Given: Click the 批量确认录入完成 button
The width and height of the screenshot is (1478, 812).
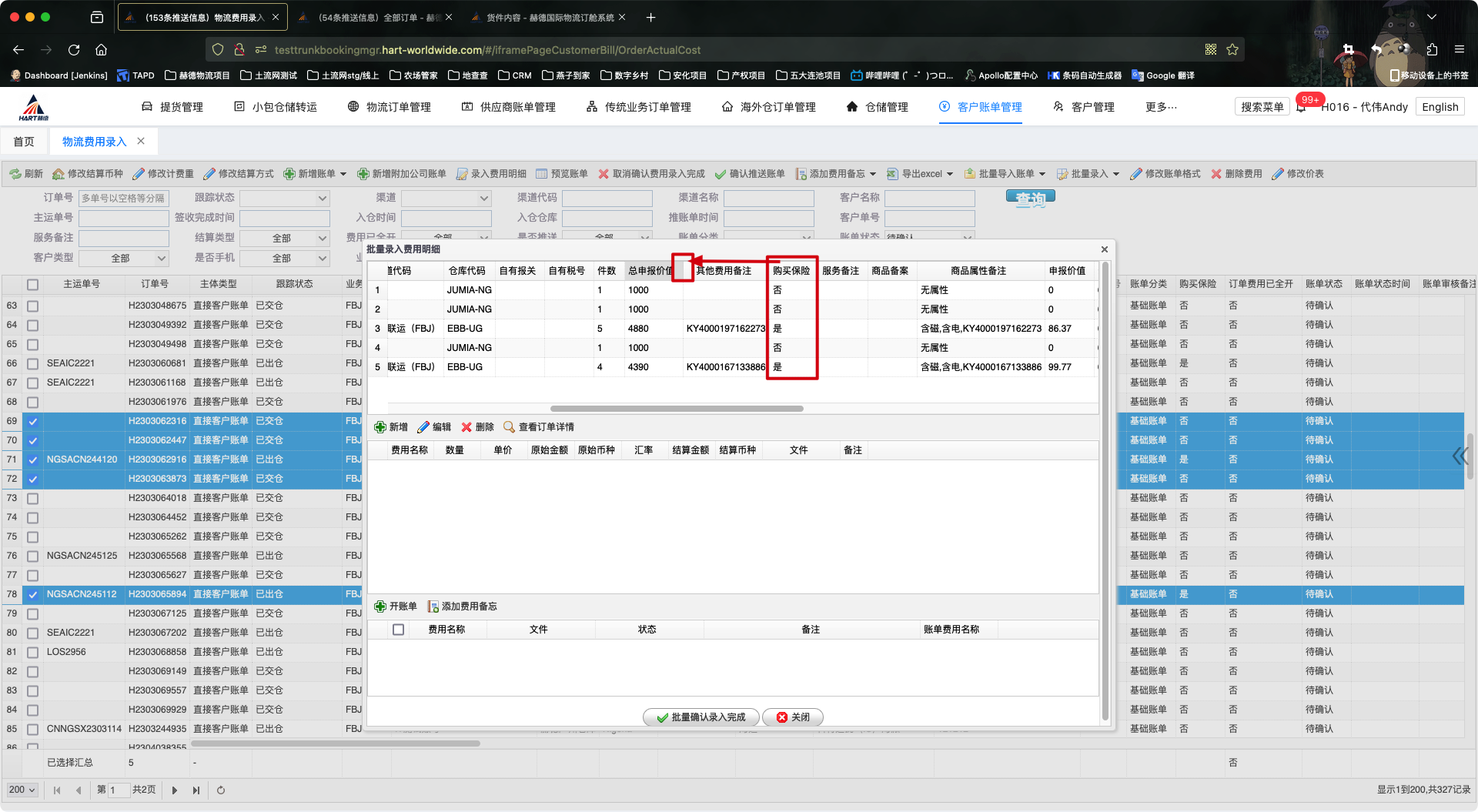Looking at the screenshot, I should 701,717.
